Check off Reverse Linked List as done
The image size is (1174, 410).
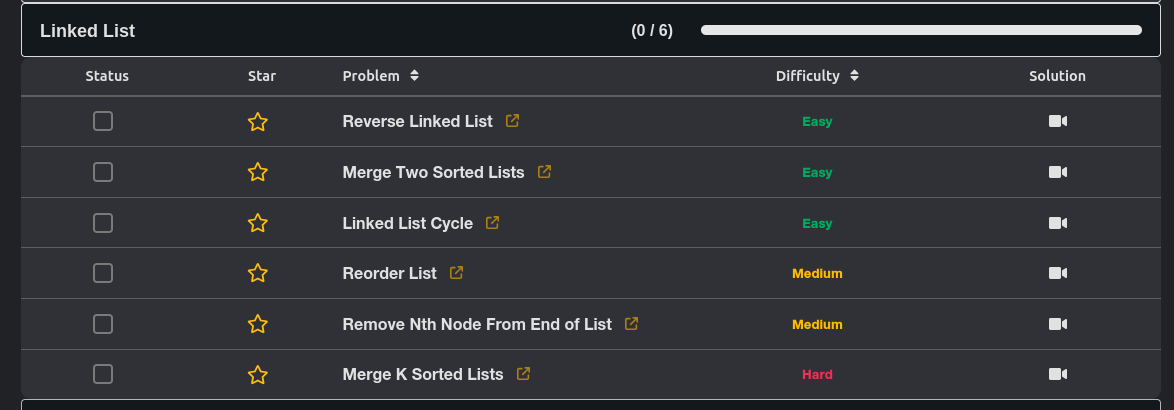103,121
